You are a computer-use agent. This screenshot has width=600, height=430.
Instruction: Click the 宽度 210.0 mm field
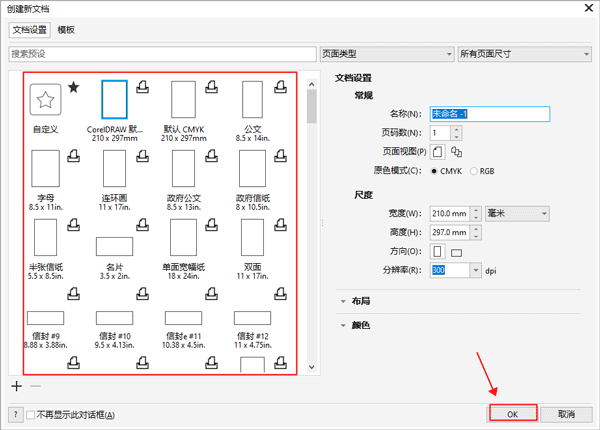pos(450,213)
